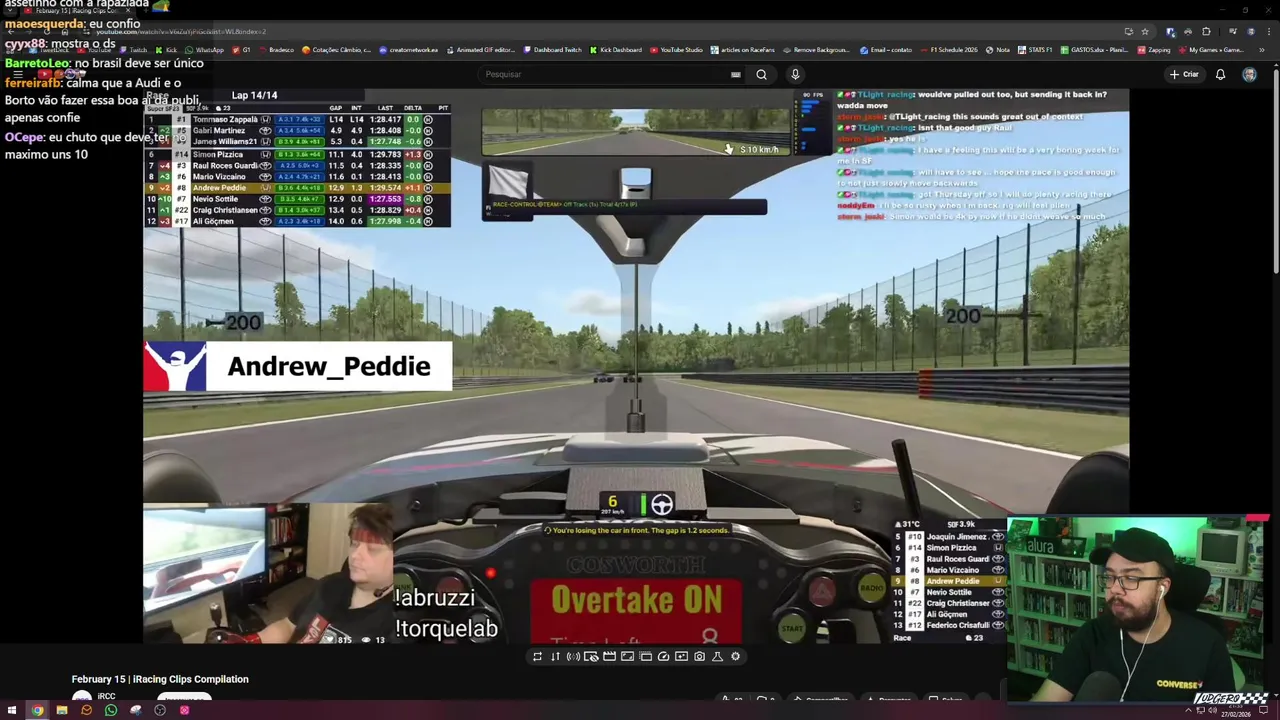The height and width of the screenshot is (720, 1280).
Task: Click the browser address bar
Action: 600,31
